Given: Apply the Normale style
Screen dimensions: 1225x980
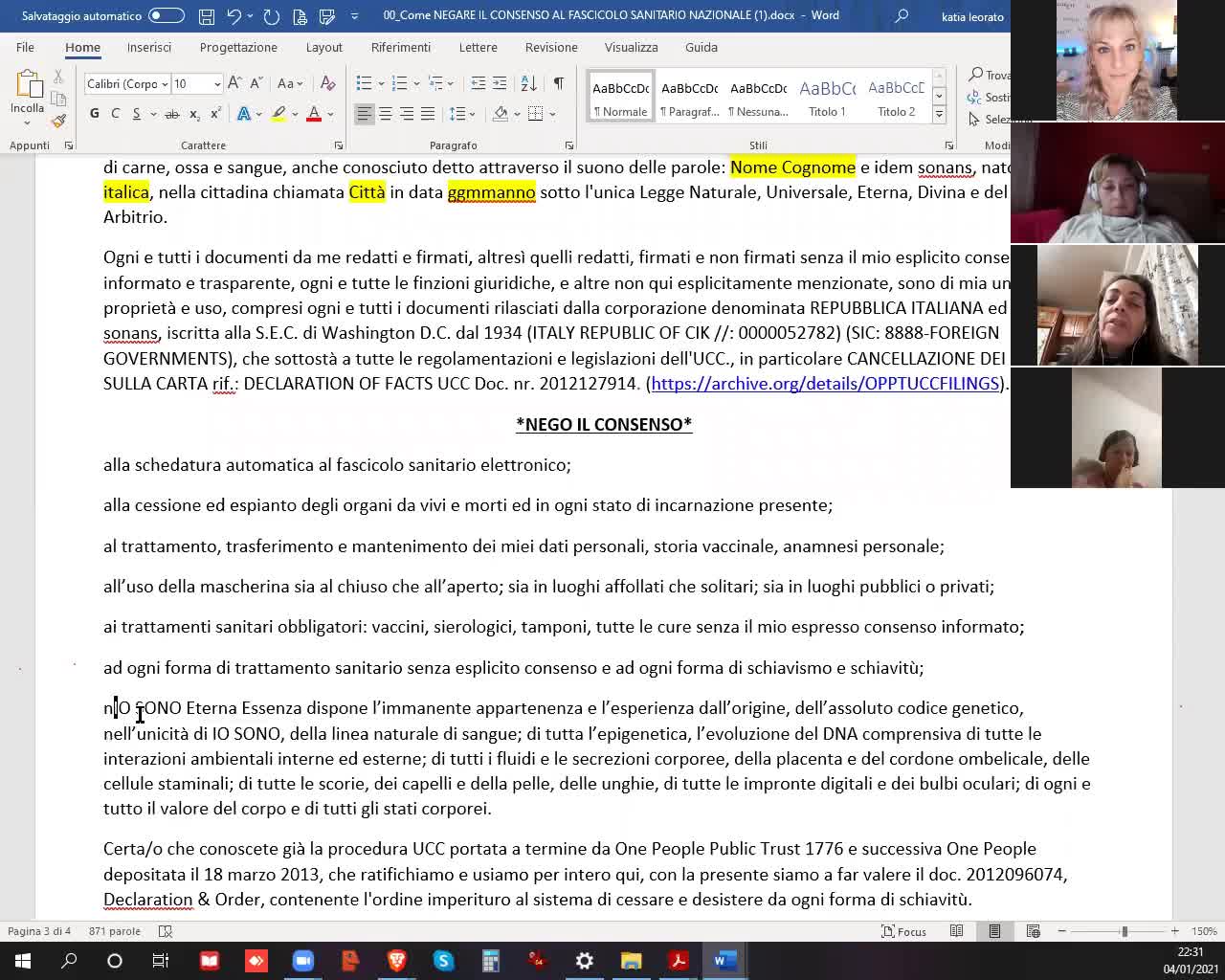Looking at the screenshot, I should pyautogui.click(x=620, y=96).
